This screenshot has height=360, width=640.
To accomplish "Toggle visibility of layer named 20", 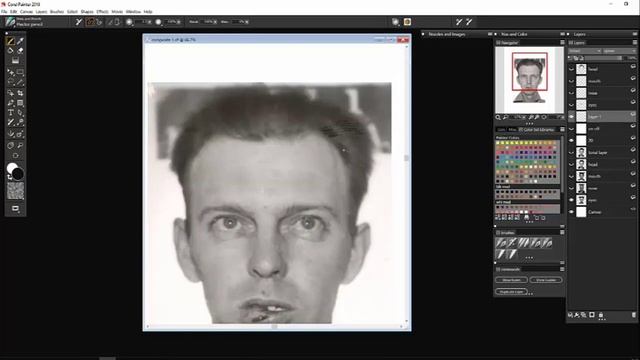I will 571,140.
